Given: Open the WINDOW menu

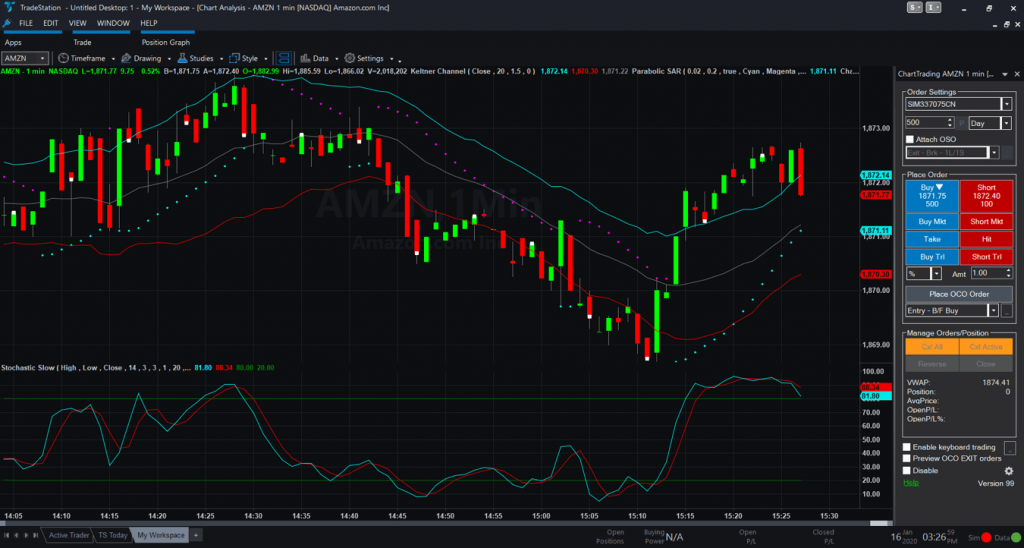Looking at the screenshot, I should 113,23.
